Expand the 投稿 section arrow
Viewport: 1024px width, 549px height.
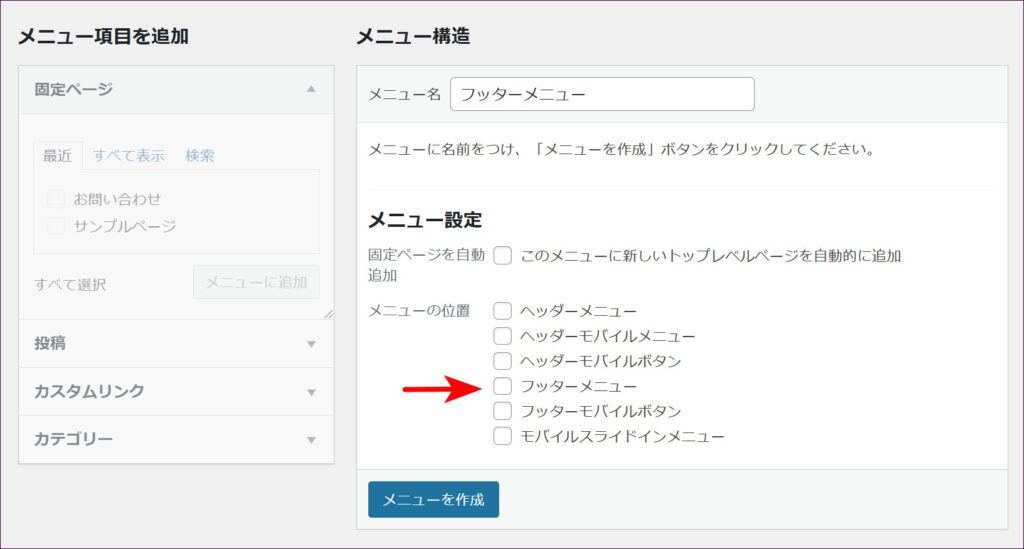311,344
